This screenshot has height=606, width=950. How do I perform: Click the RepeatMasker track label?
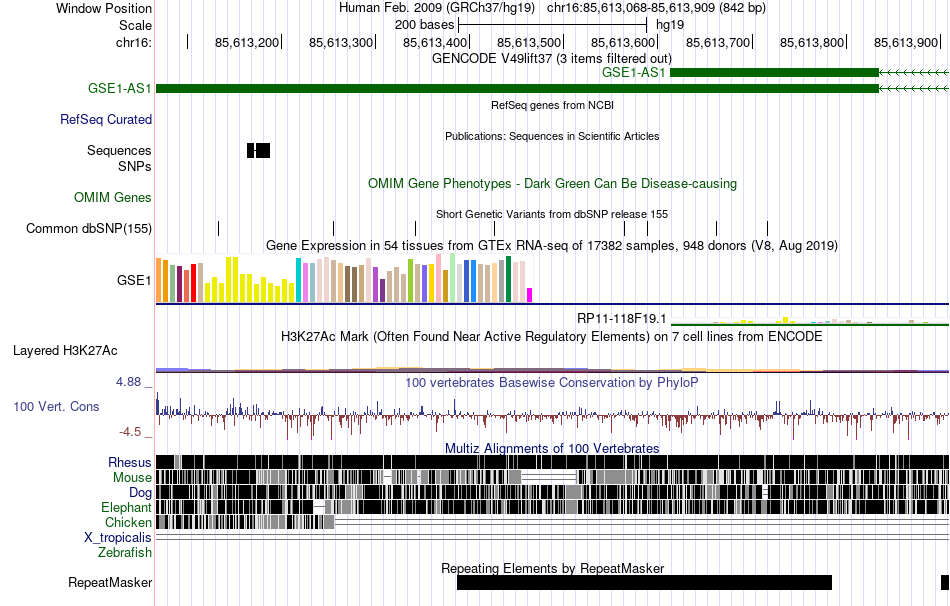click(x=110, y=582)
